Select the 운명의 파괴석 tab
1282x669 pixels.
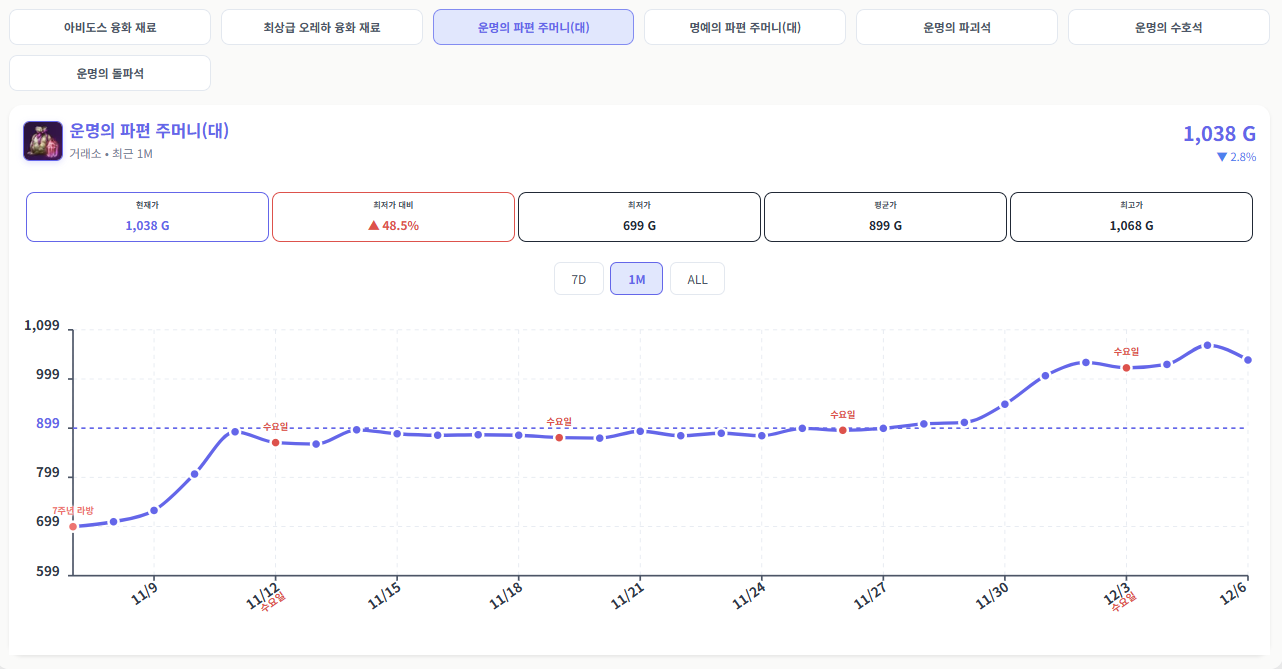click(x=956, y=27)
